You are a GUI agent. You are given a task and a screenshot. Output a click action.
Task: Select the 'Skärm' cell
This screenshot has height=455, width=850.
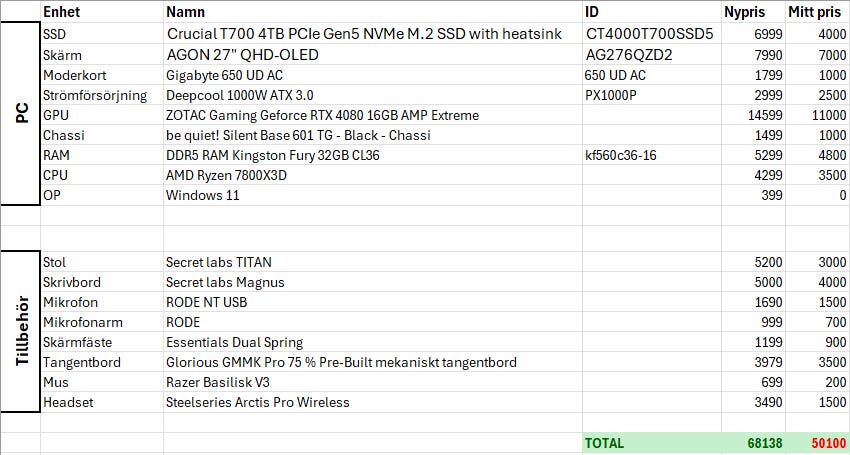point(102,55)
